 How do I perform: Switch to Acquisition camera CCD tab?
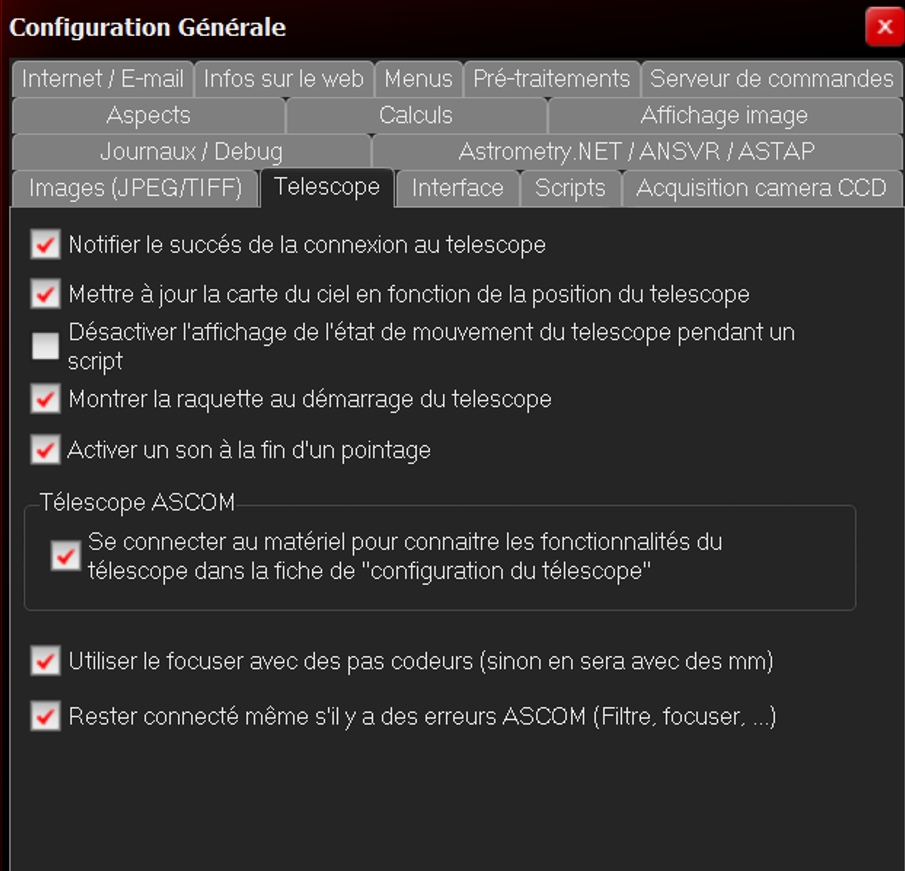coord(761,188)
